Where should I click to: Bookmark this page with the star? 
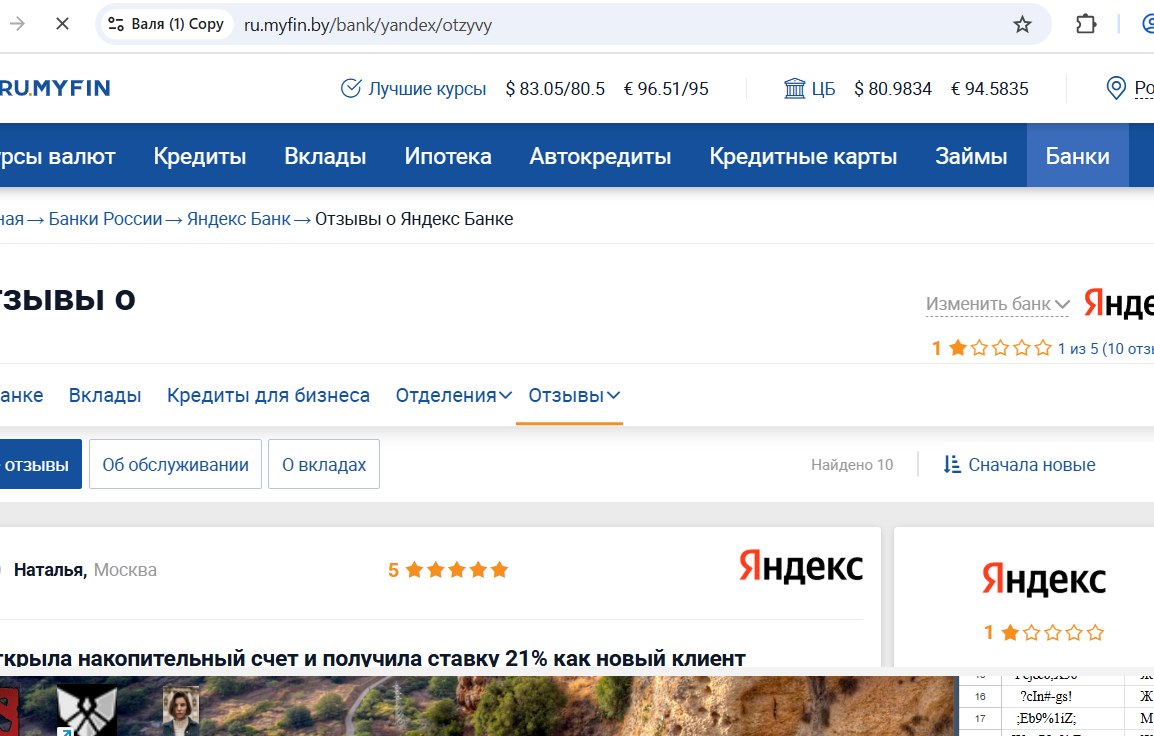pos(1022,25)
